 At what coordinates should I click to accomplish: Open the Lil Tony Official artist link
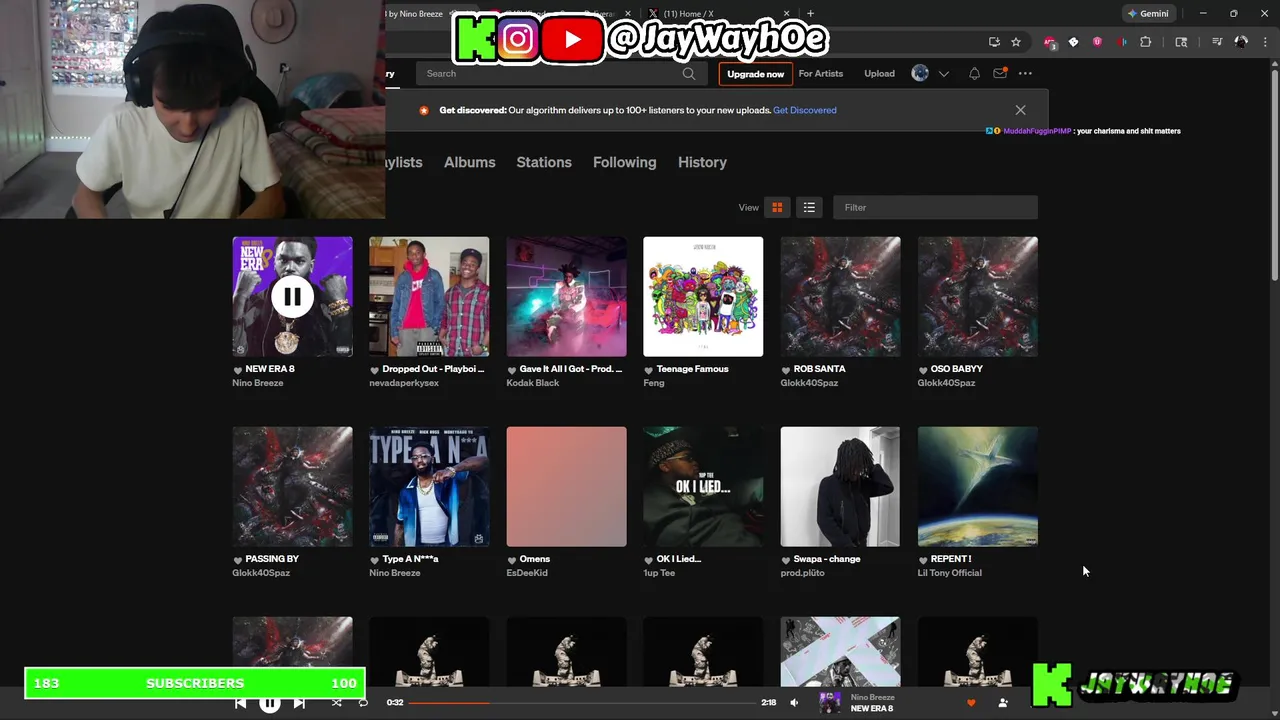tap(950, 573)
